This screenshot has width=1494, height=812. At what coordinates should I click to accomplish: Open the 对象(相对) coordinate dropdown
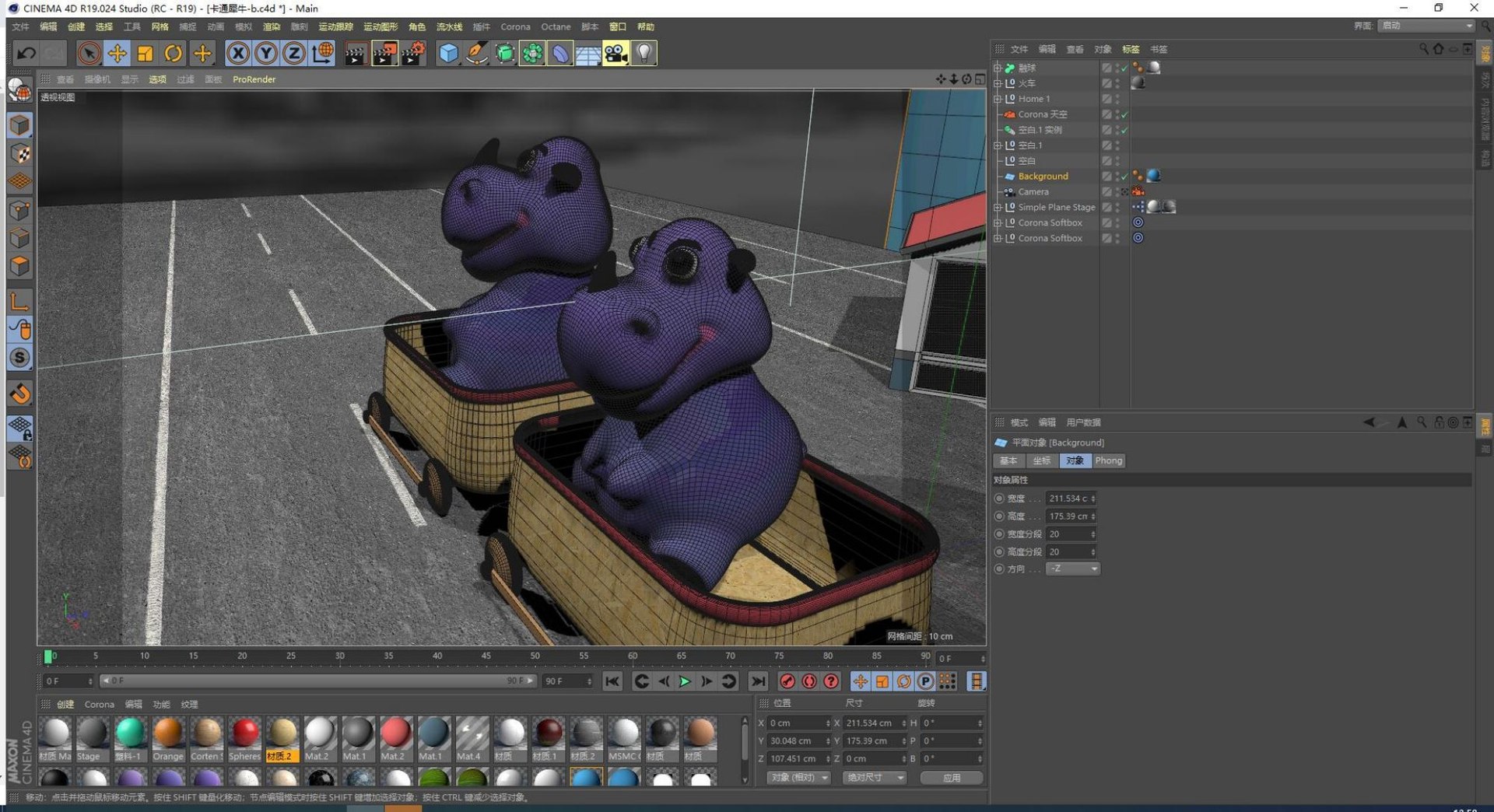tap(799, 778)
